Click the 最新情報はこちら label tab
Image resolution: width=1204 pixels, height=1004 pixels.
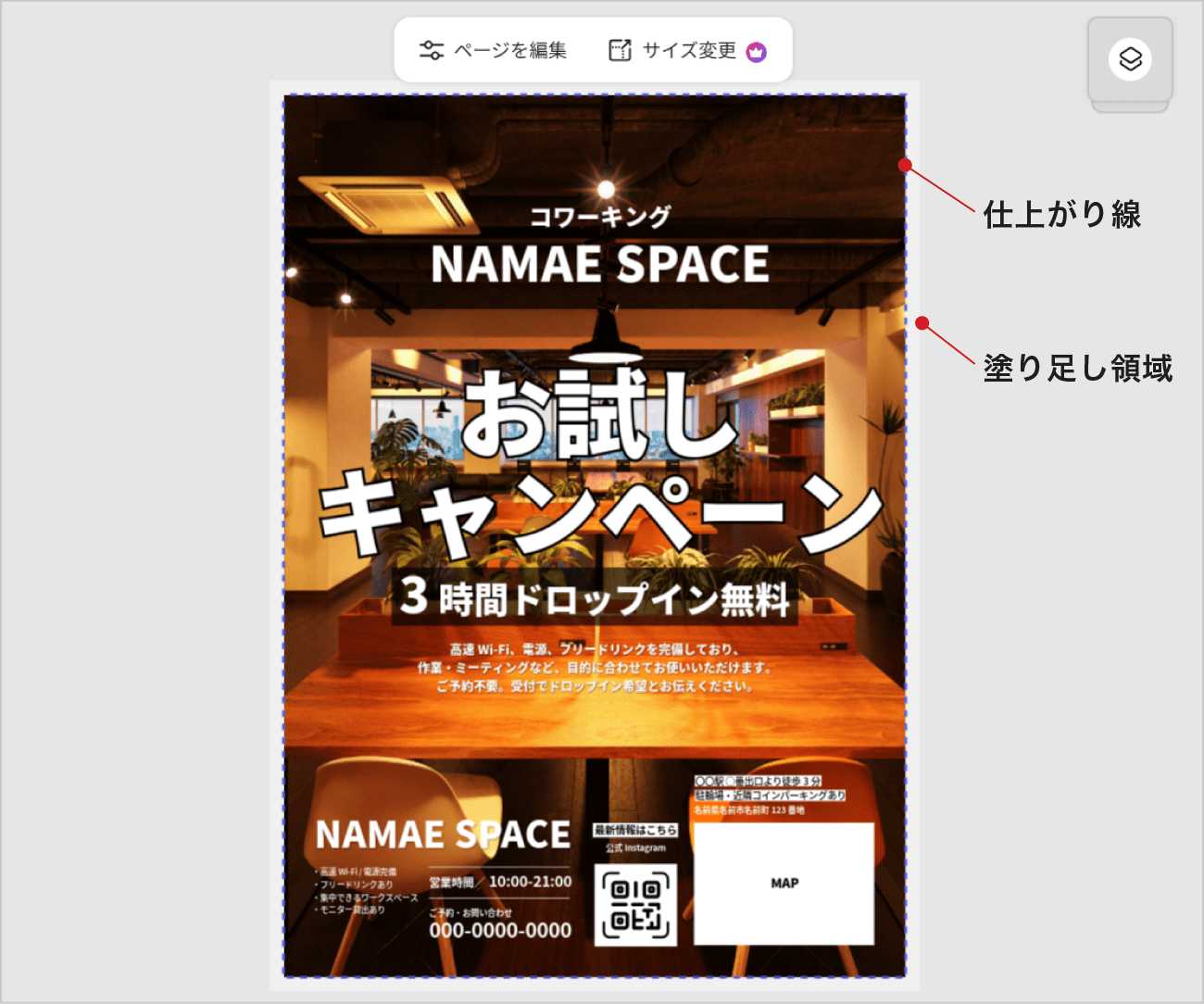point(634,831)
